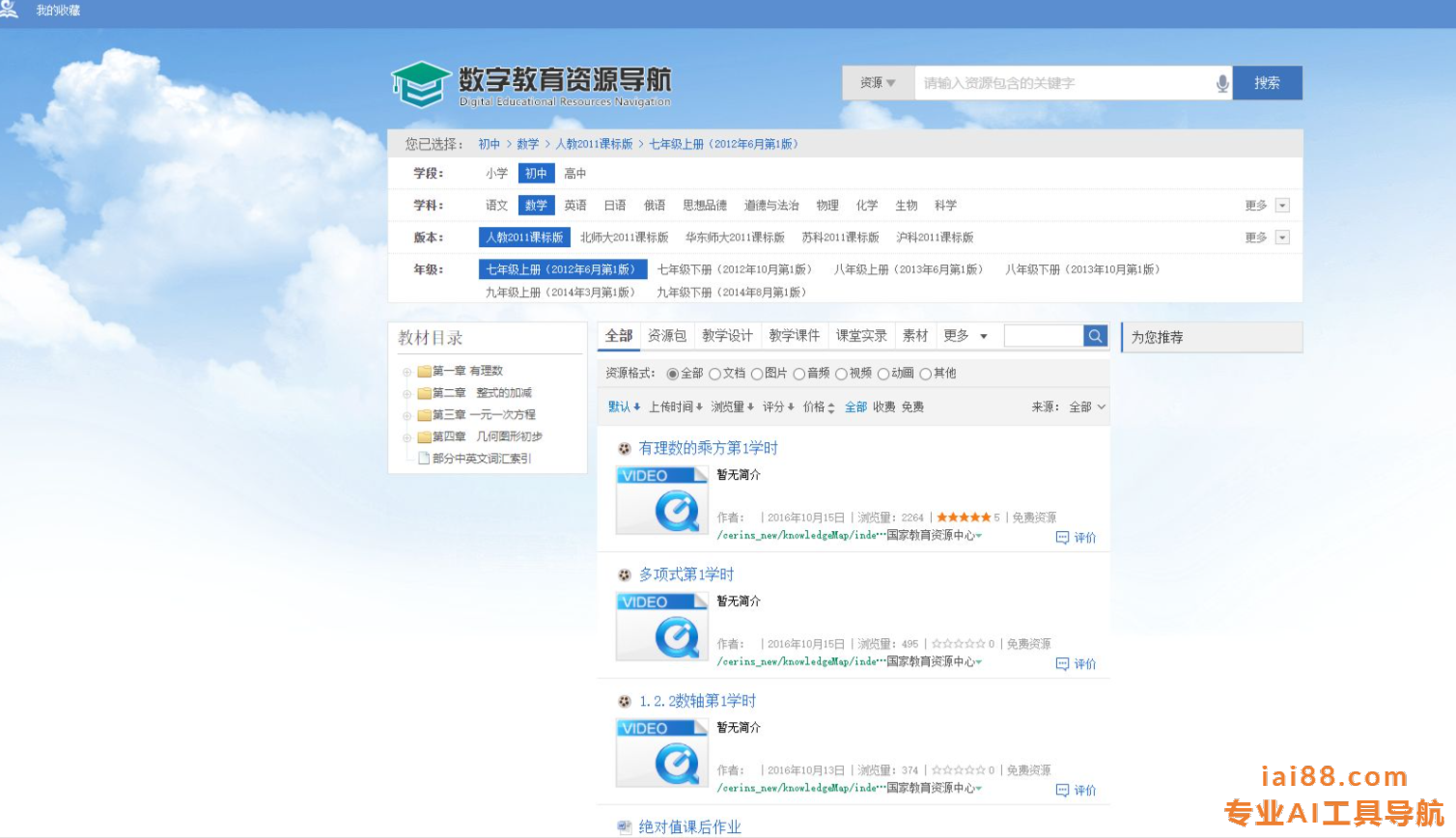Select the 英语 subject
The height and width of the screenshot is (838, 1456).
tap(575, 206)
